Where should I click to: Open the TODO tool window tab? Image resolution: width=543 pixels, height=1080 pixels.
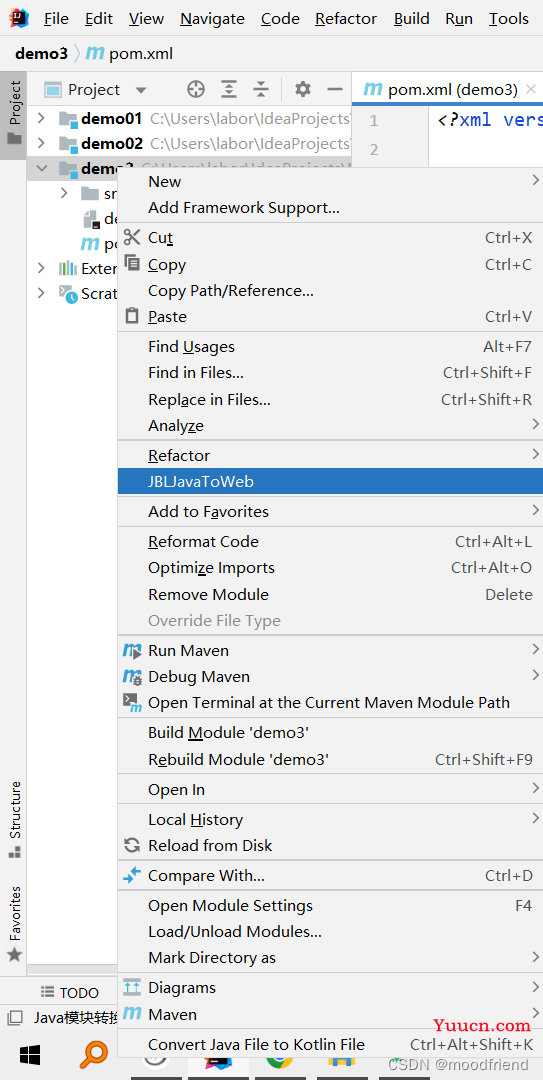coord(70,993)
